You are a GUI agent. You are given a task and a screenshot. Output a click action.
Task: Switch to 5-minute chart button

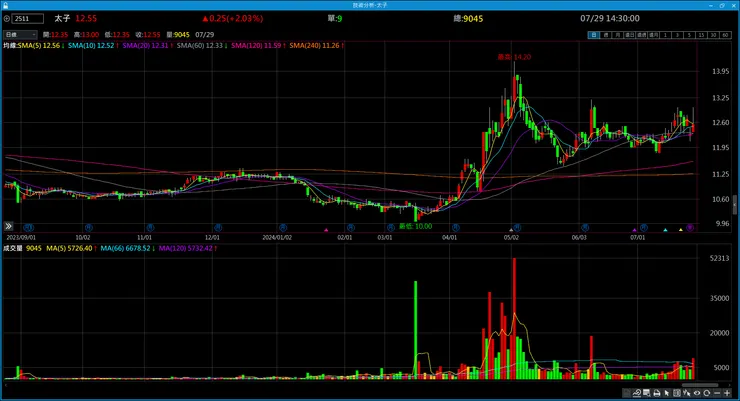(689, 35)
